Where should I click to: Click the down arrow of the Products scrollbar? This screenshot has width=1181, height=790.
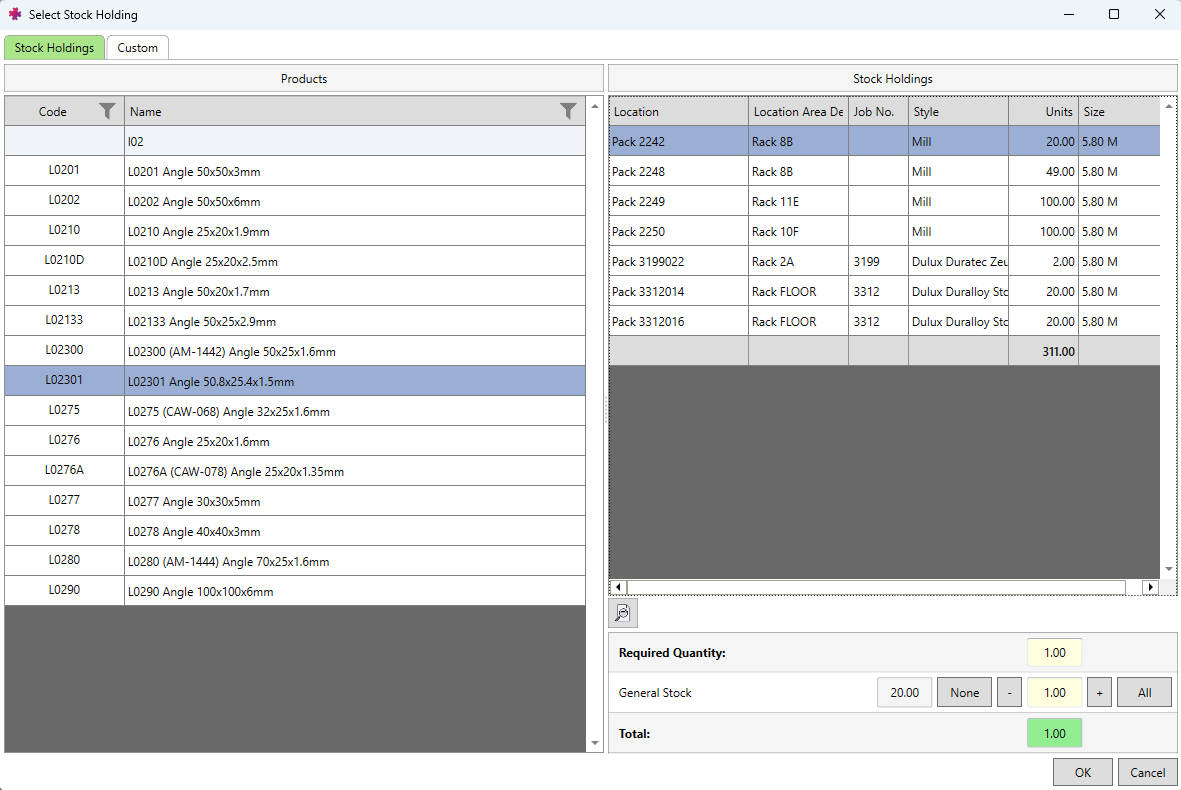pyautogui.click(x=595, y=741)
